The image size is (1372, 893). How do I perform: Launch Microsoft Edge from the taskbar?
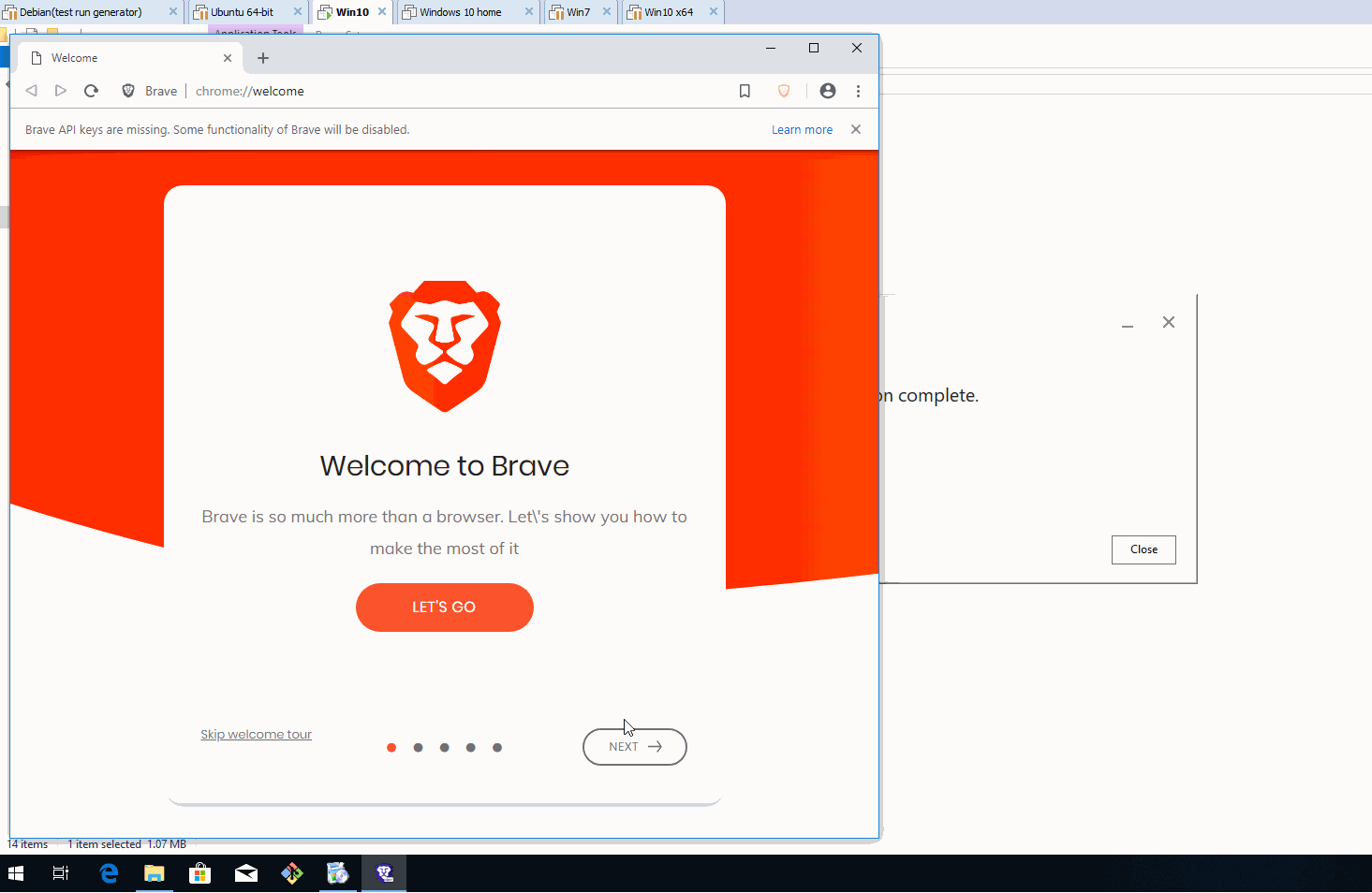coord(108,873)
